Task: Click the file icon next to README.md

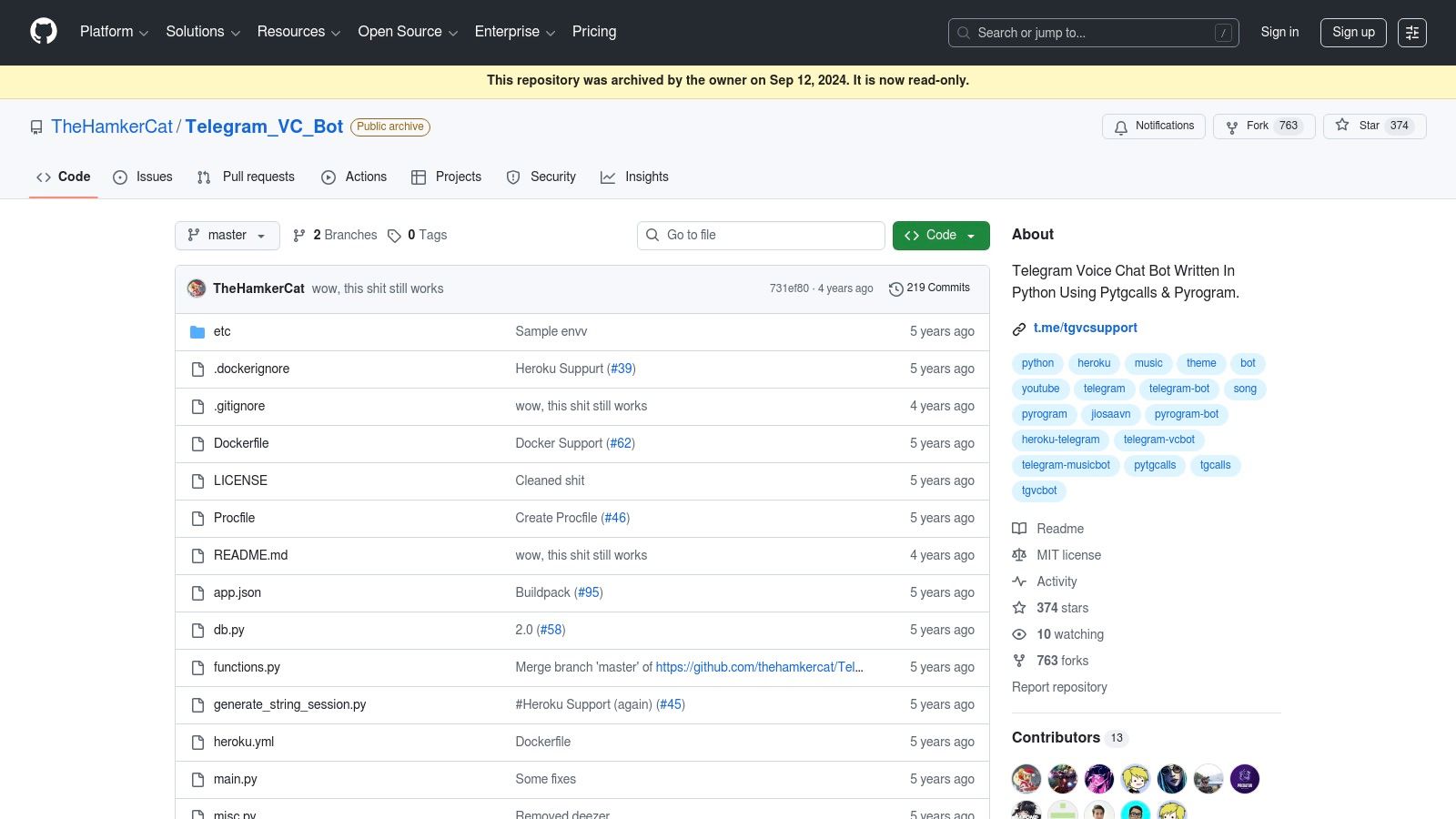Action: point(197,556)
